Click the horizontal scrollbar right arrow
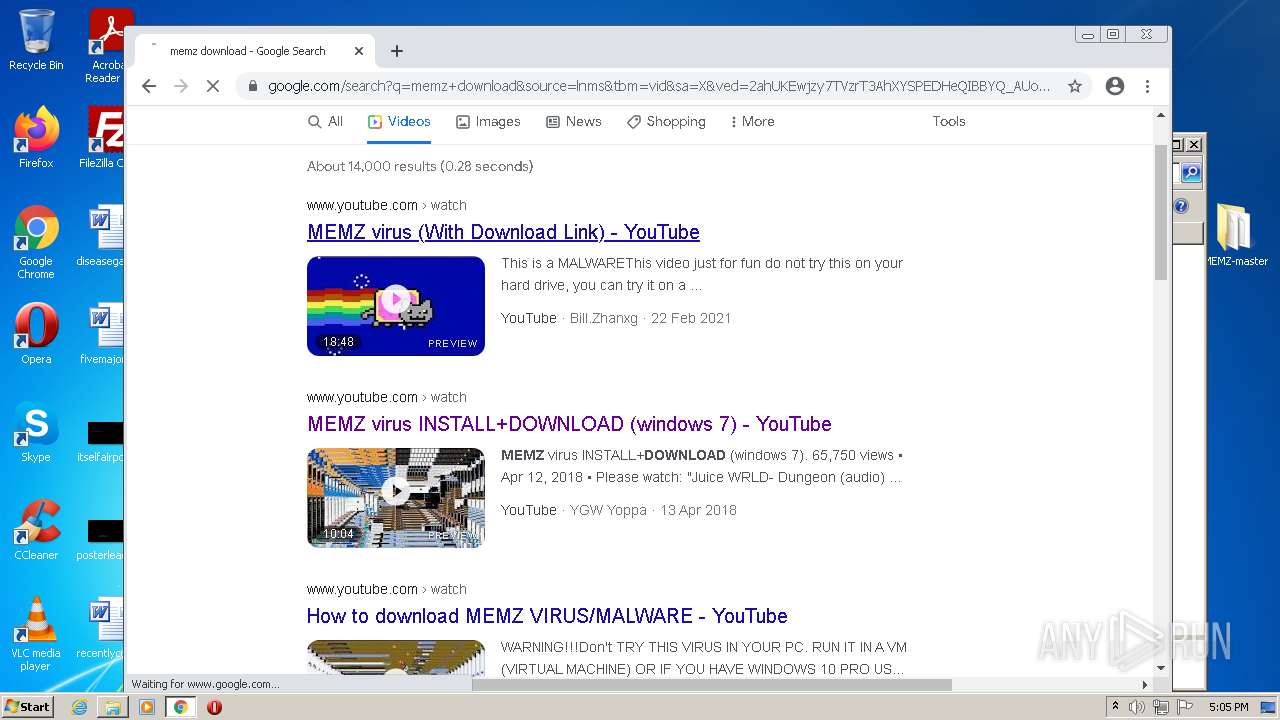Image resolution: width=1280 pixels, height=720 pixels. (x=1145, y=685)
